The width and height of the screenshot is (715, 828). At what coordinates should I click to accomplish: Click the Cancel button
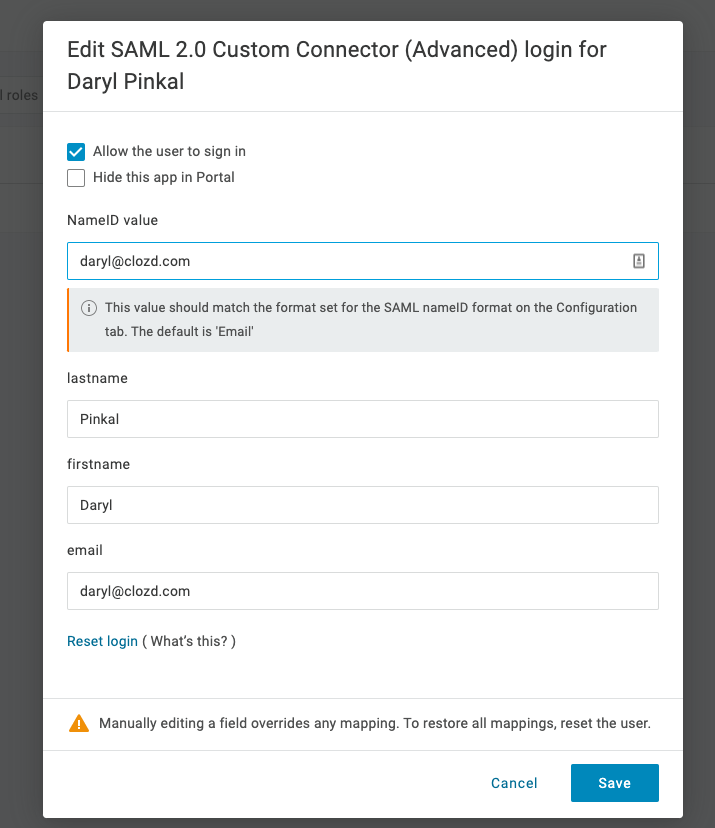pos(514,783)
